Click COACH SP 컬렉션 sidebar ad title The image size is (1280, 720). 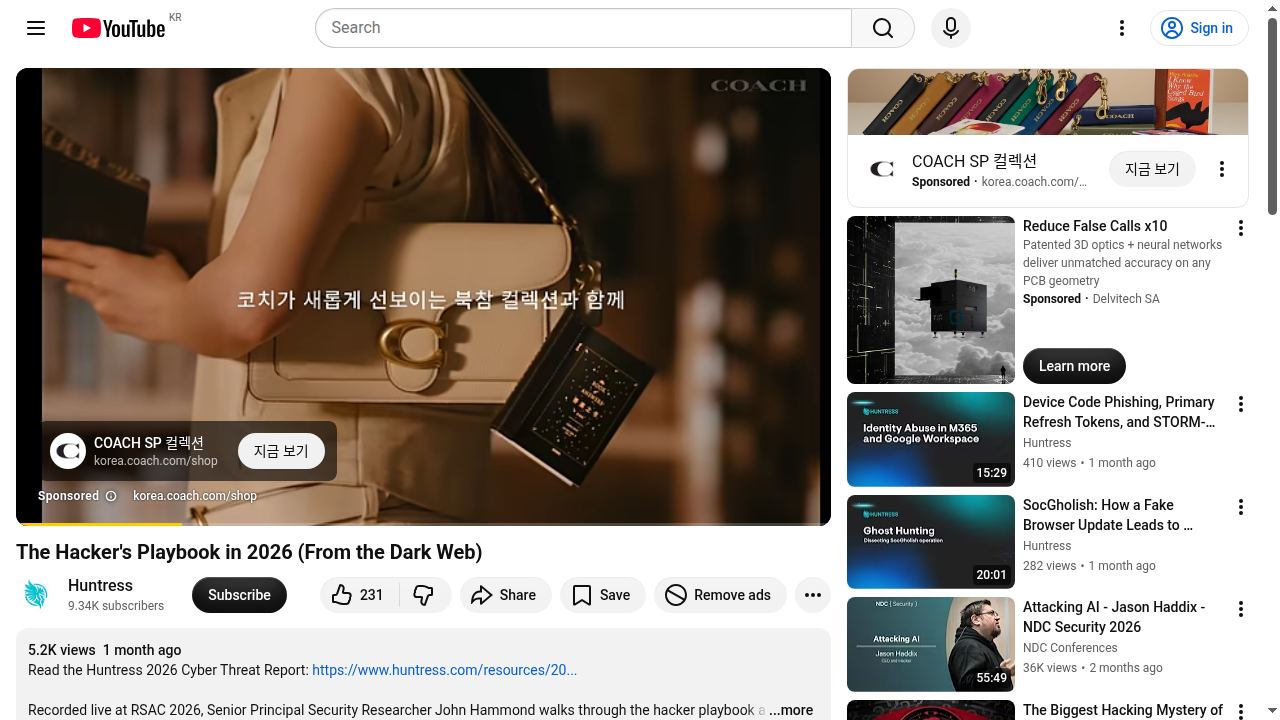pyautogui.click(x=974, y=161)
